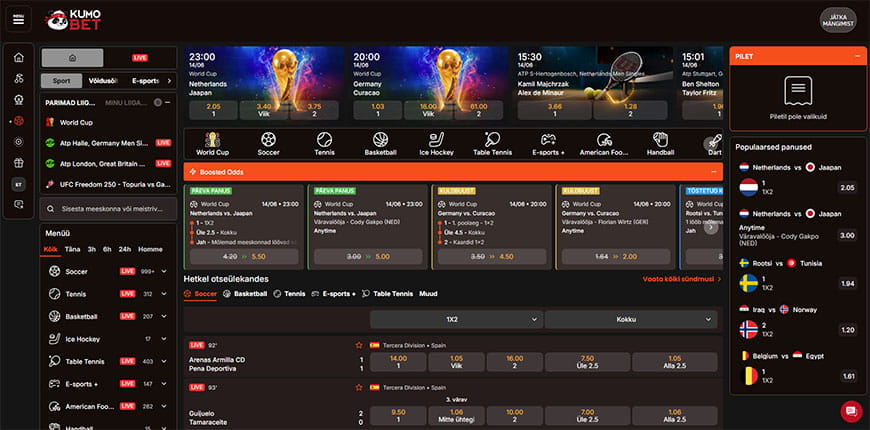The width and height of the screenshot is (870, 430).
Task: Select the Basketball category icon
Action: tap(381, 144)
